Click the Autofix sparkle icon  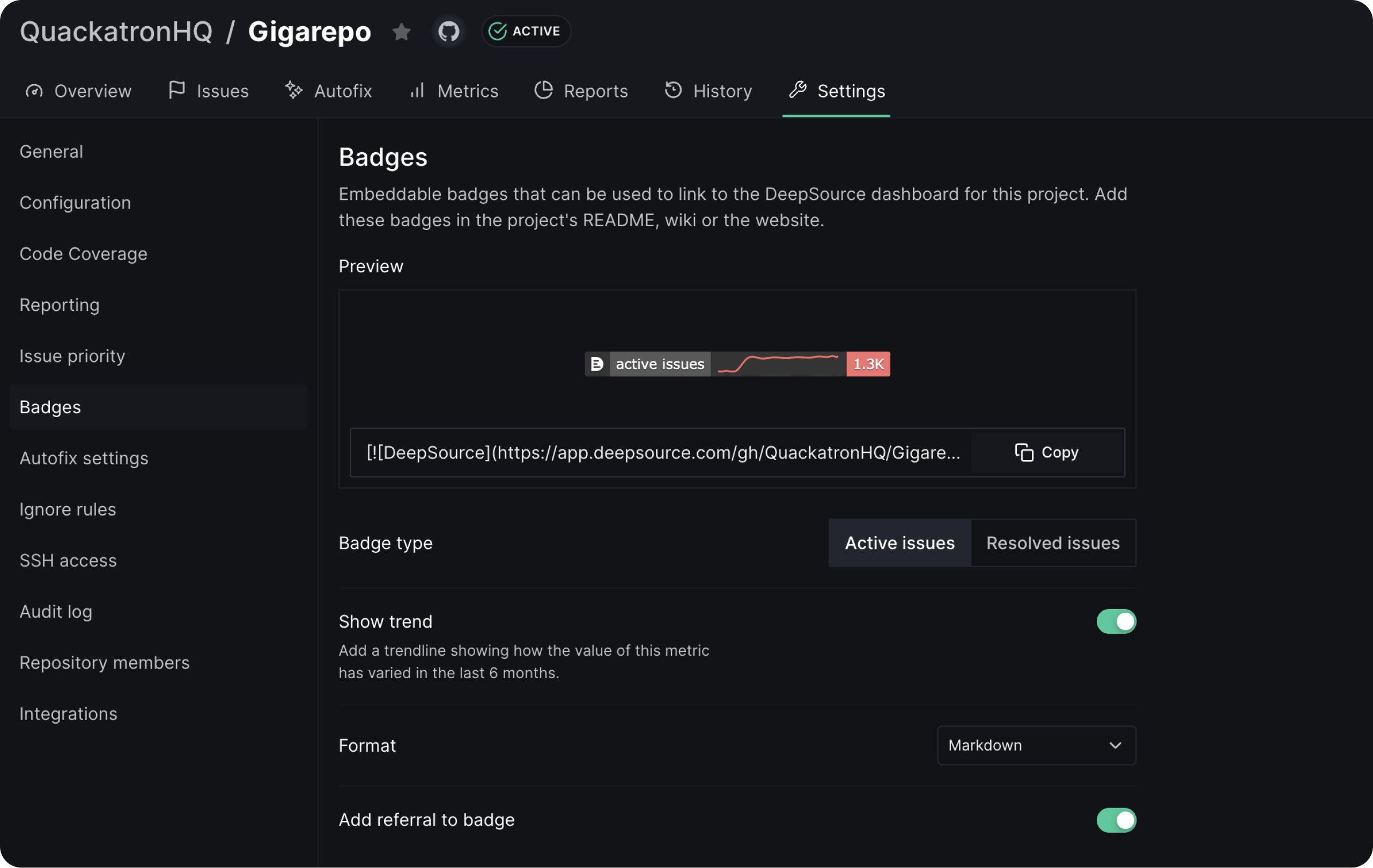294,90
